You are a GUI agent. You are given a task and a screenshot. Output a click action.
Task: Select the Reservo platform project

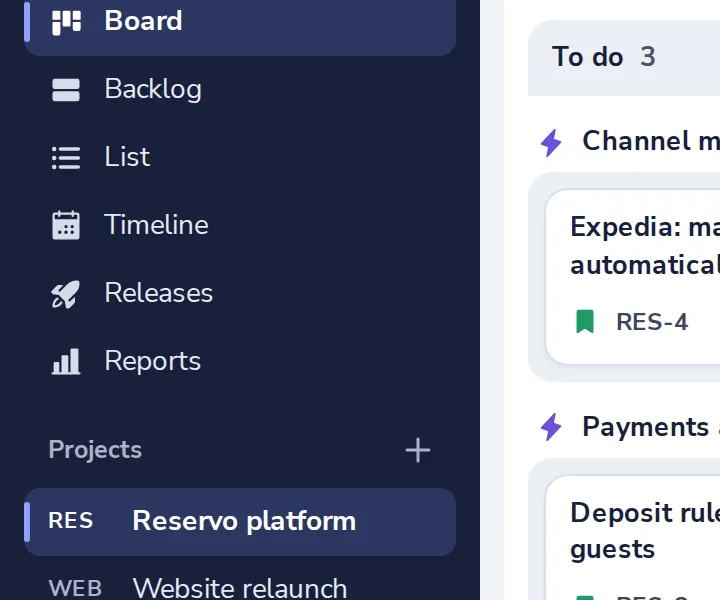[240, 522]
